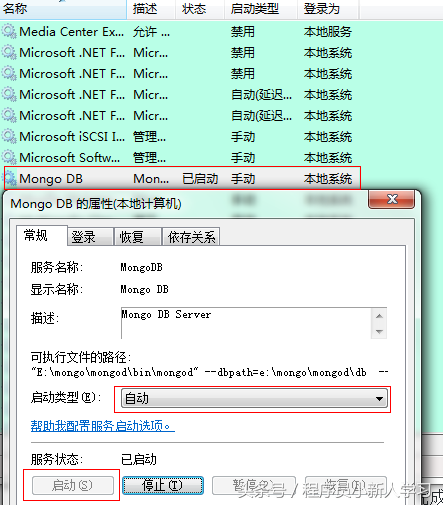Click the Microsoft Softw... service gear icon

(x=9, y=158)
